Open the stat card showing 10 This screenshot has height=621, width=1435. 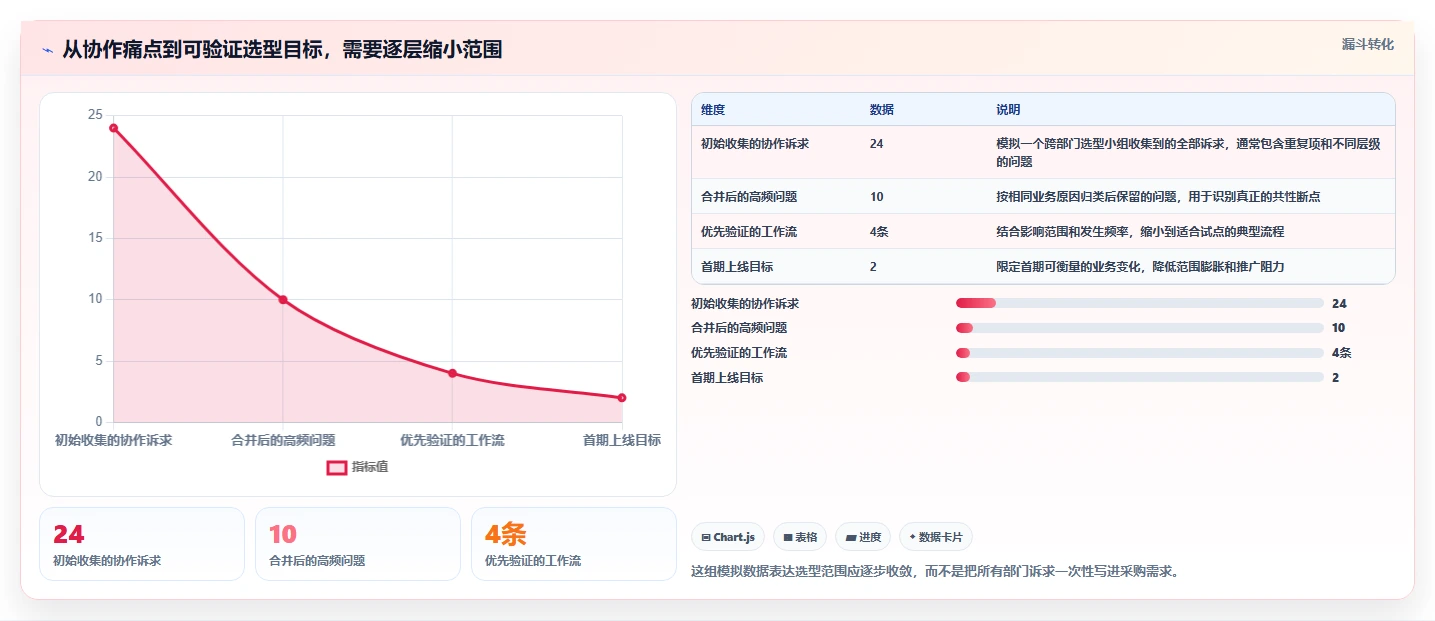tap(358, 544)
